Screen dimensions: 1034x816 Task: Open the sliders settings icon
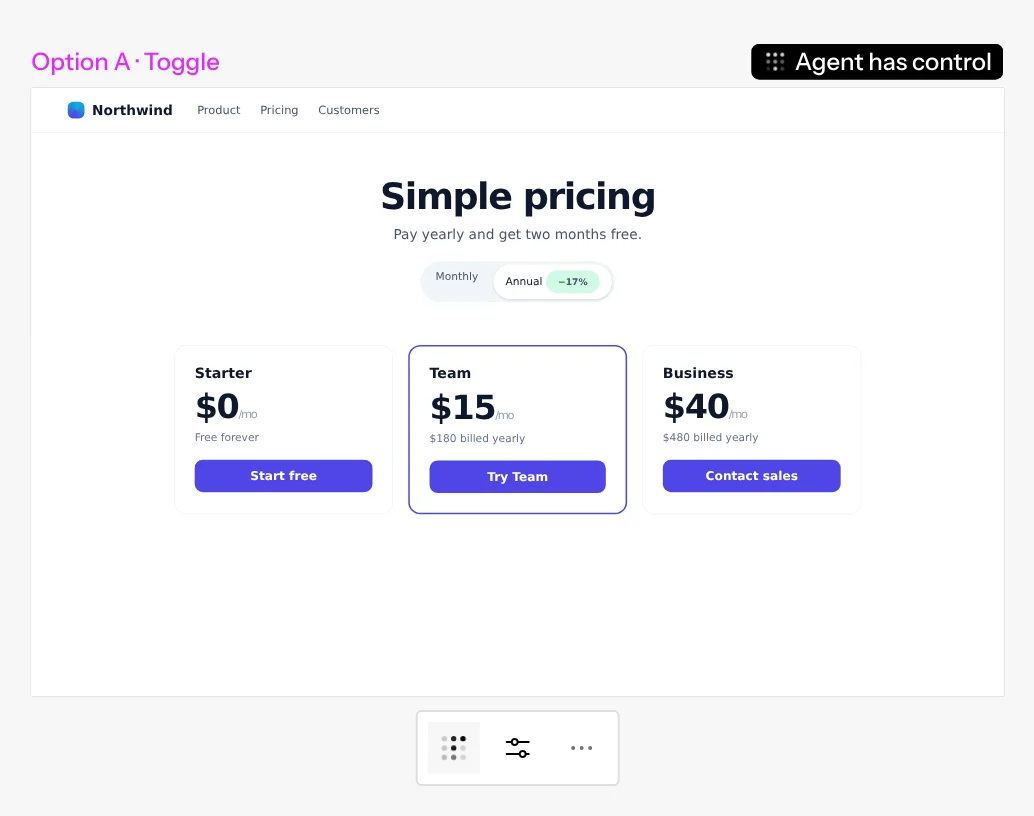pyautogui.click(x=518, y=747)
